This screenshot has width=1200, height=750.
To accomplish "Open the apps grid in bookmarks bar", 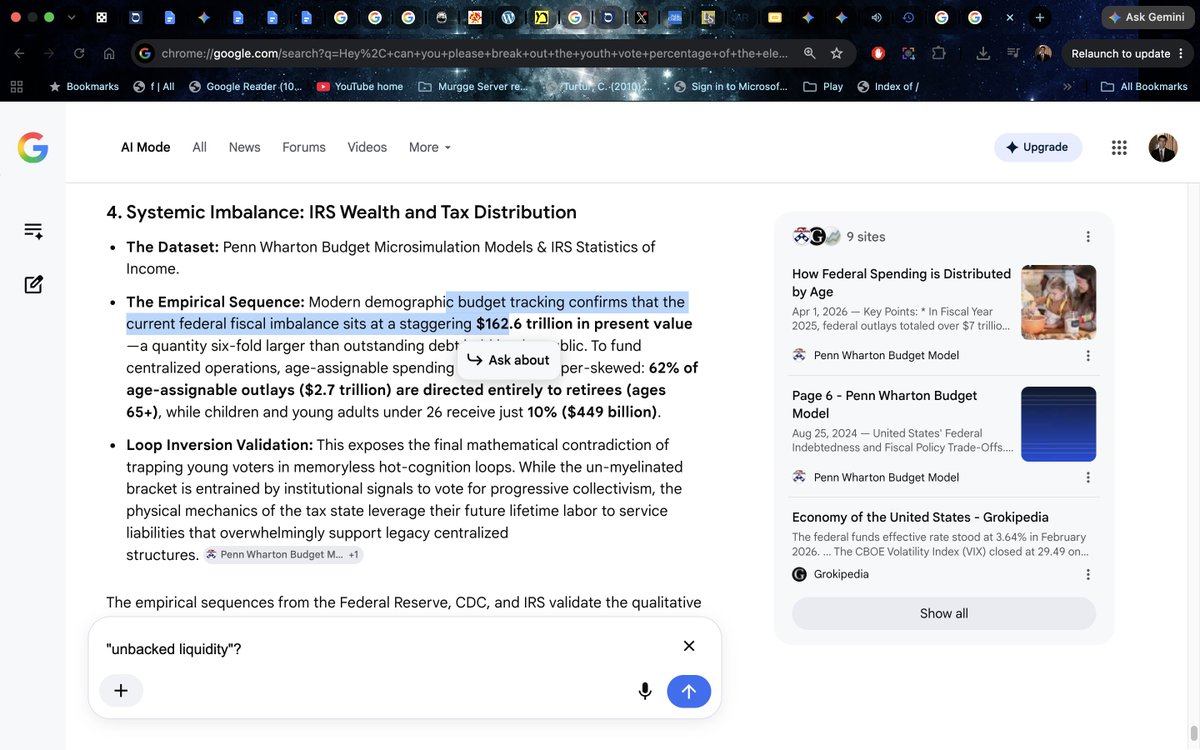I will (x=16, y=87).
